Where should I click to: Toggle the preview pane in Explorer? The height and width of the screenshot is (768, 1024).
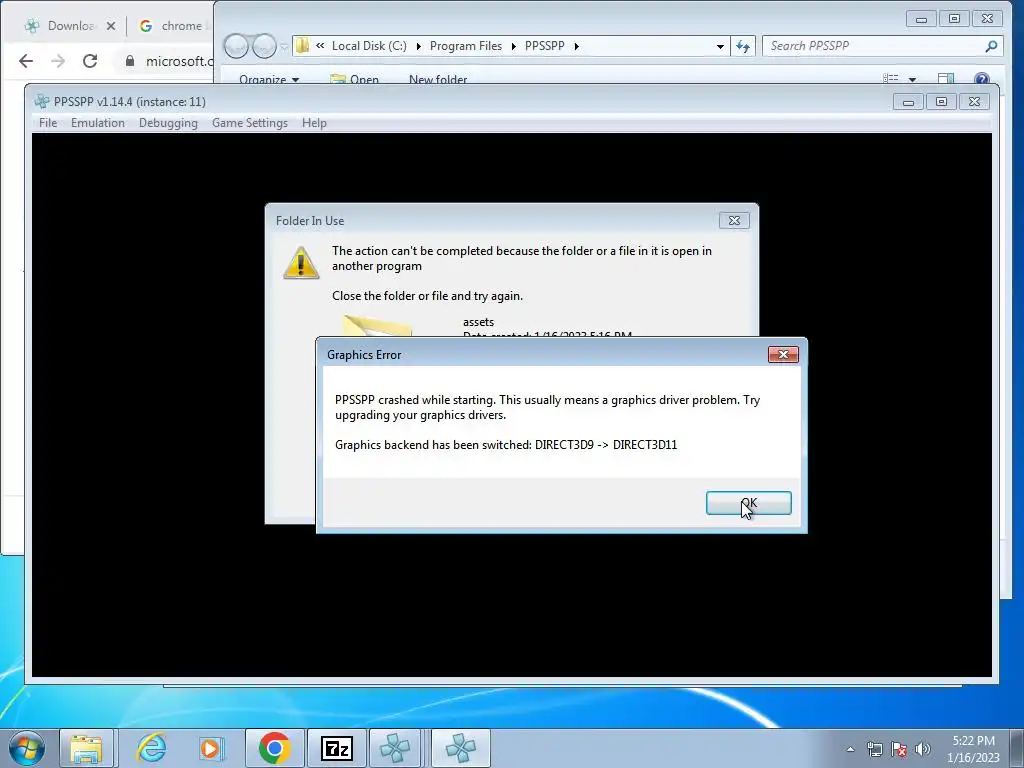(946, 79)
